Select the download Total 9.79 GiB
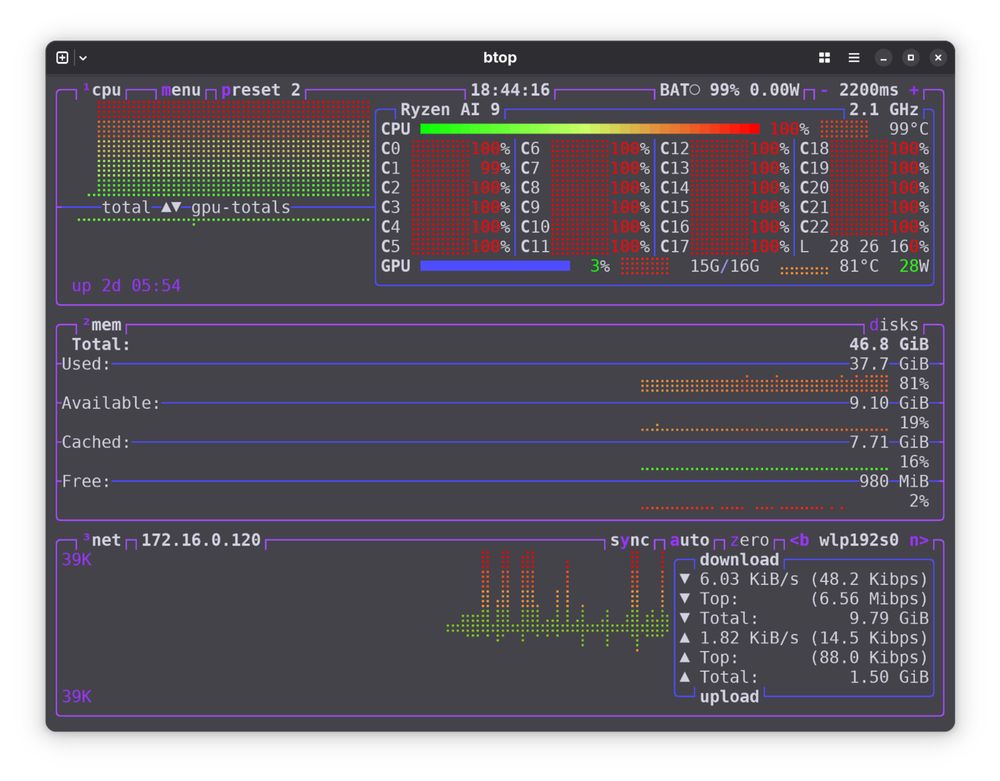Screen dimensions: 1000x781 (x=889, y=619)
